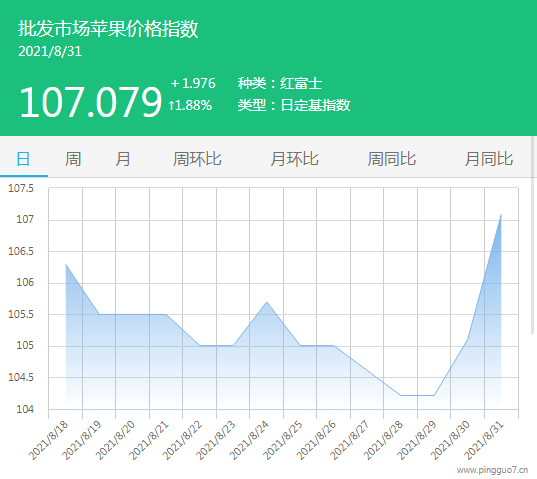
Task: Switch to the 月环比 tab
Action: coord(294,159)
